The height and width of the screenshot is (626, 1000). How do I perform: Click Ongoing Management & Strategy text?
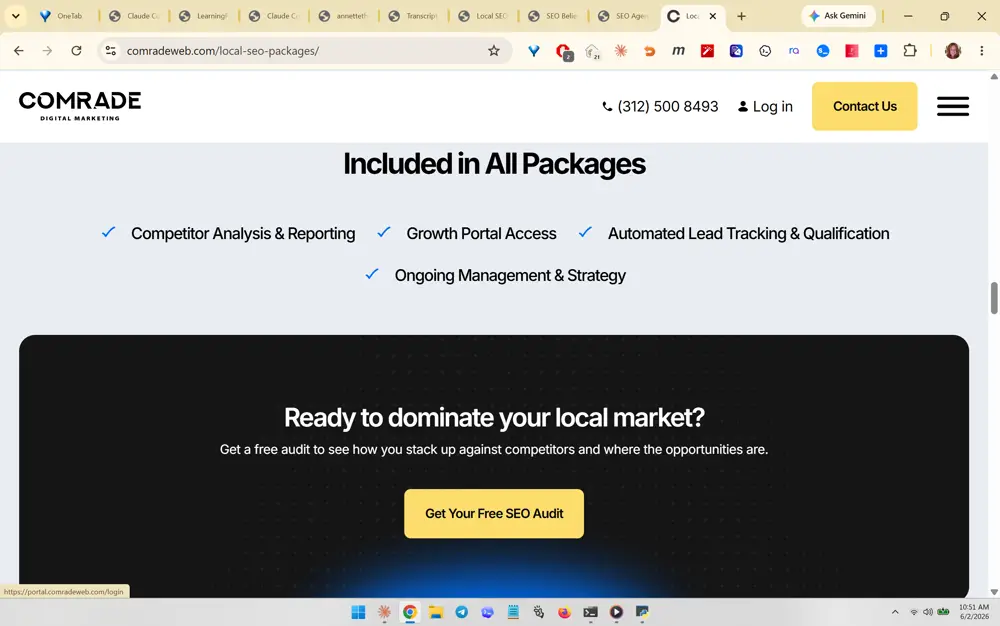[510, 275]
